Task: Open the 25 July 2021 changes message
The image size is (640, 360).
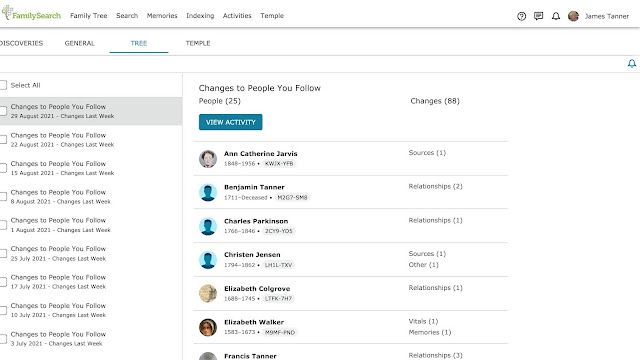Action: (x=91, y=253)
